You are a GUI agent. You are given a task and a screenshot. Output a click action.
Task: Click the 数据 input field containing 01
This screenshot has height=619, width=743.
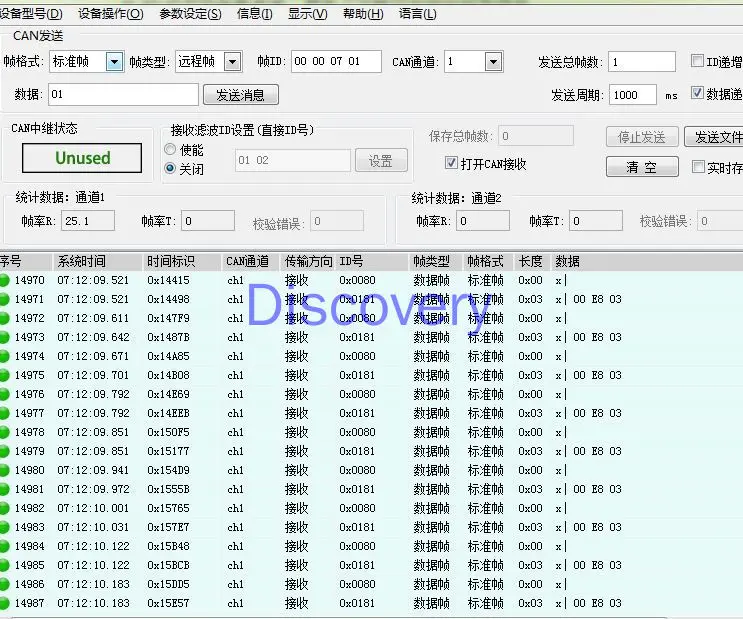tap(123, 94)
